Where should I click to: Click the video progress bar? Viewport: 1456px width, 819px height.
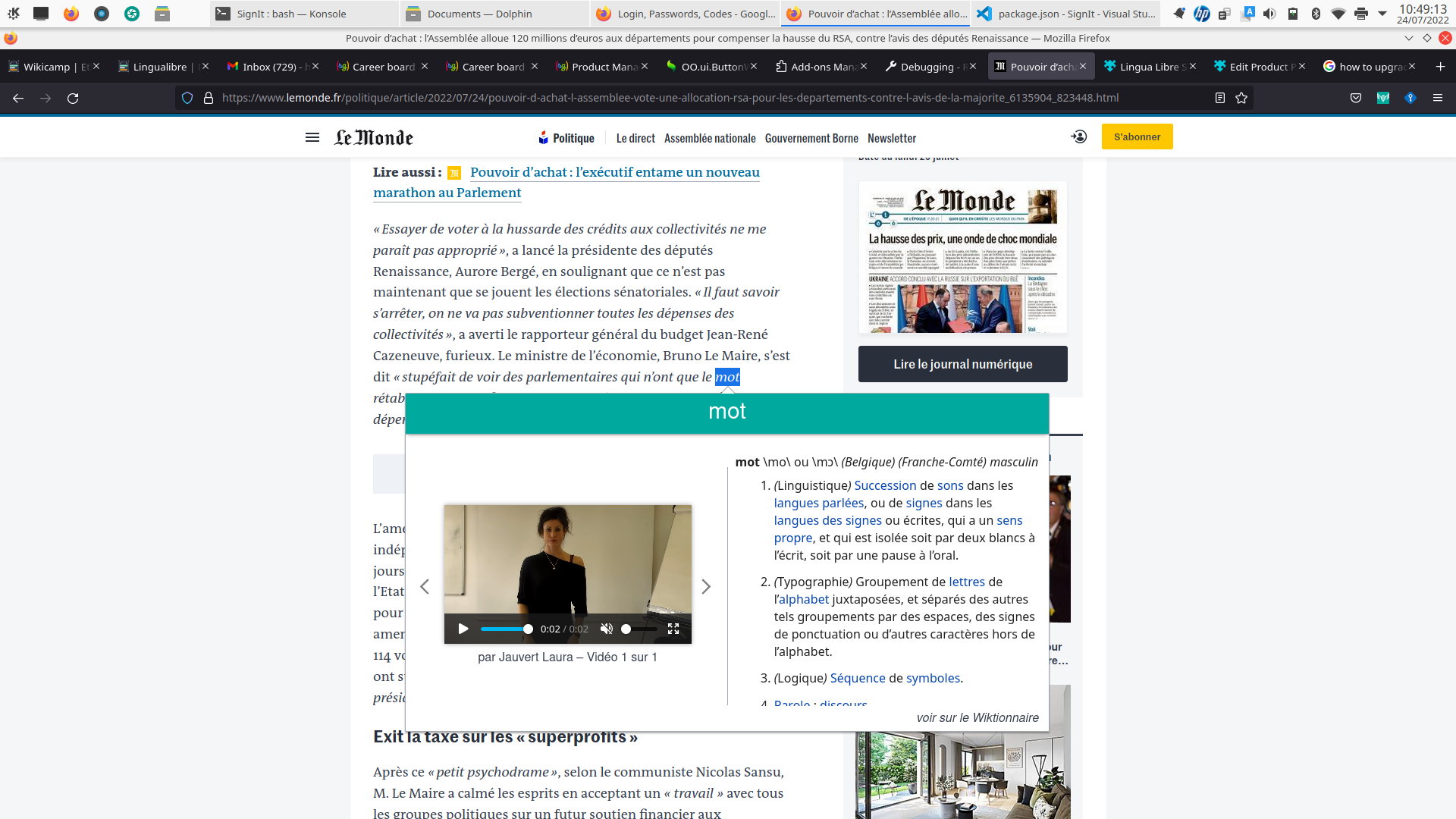click(500, 629)
